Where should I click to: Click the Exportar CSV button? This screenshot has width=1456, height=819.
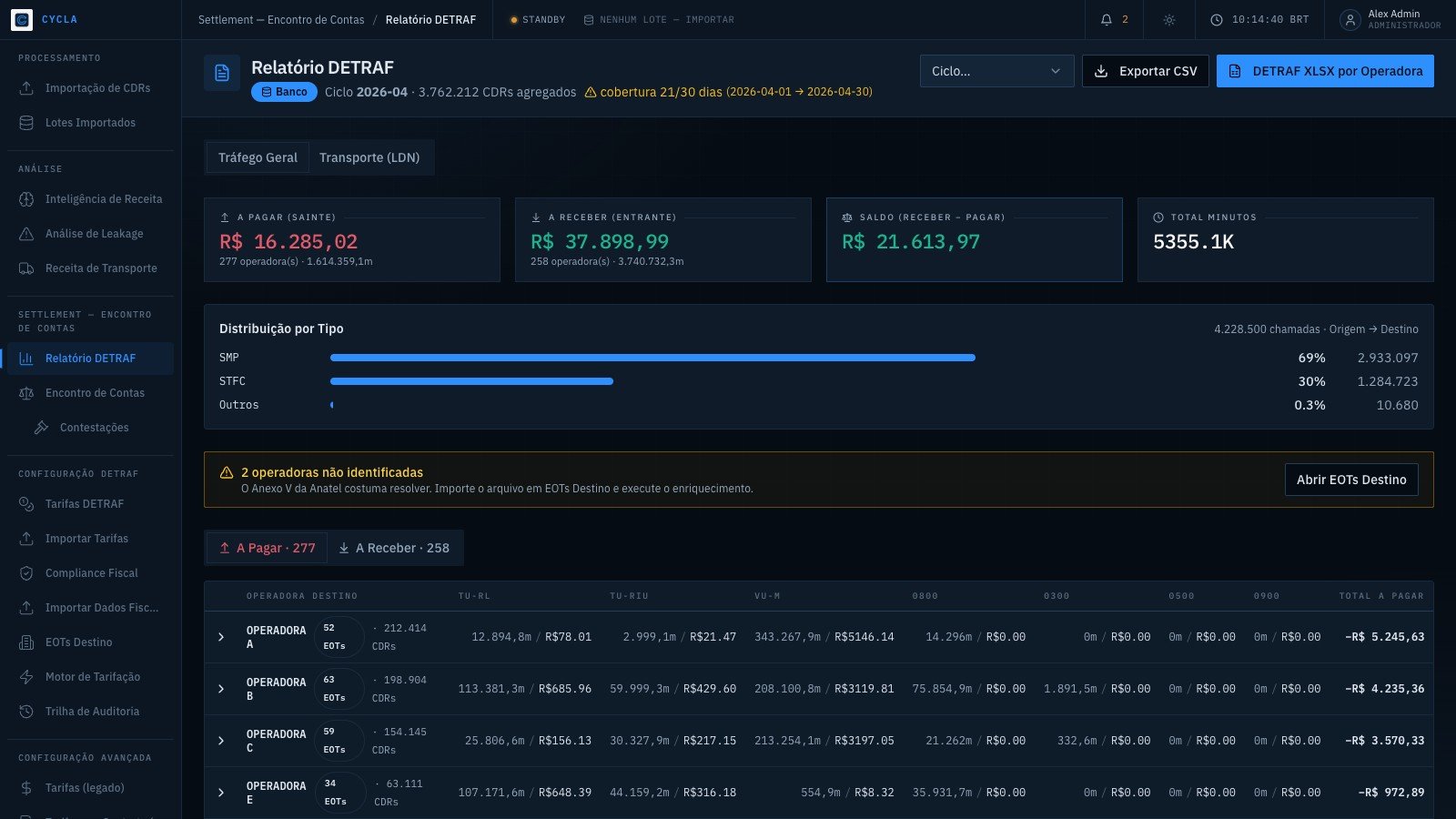(x=1145, y=71)
